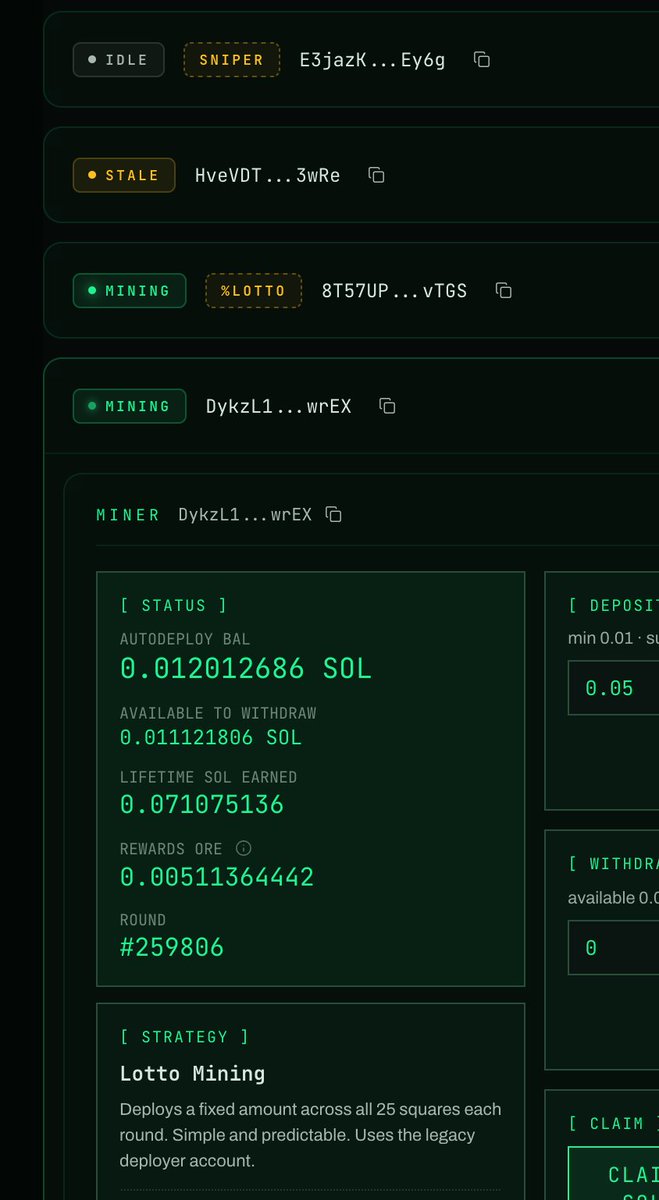Viewport: 659px width, 1200px height.
Task: Expand the HveVDT...3wRe miner row
Action: point(351,175)
